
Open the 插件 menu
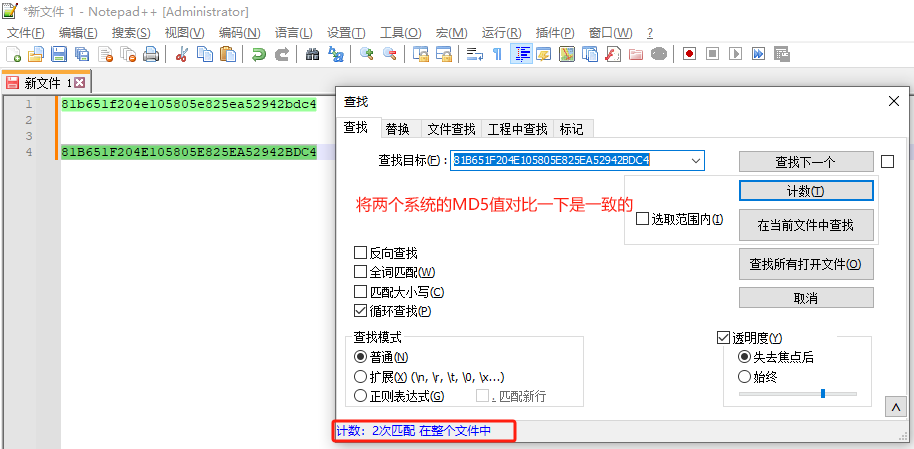pos(555,33)
